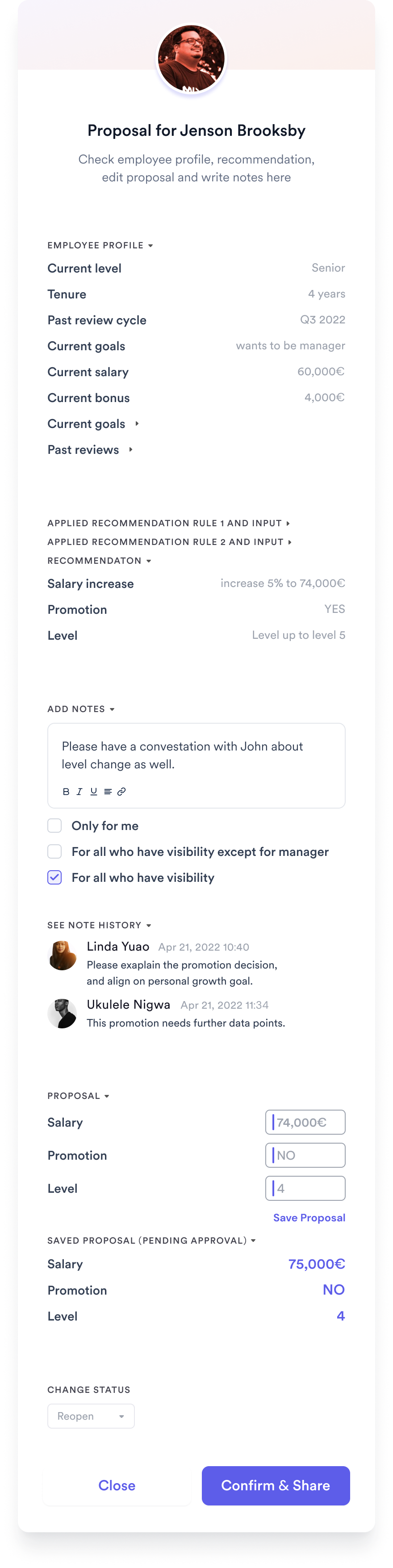Click the Close button

117,1485
